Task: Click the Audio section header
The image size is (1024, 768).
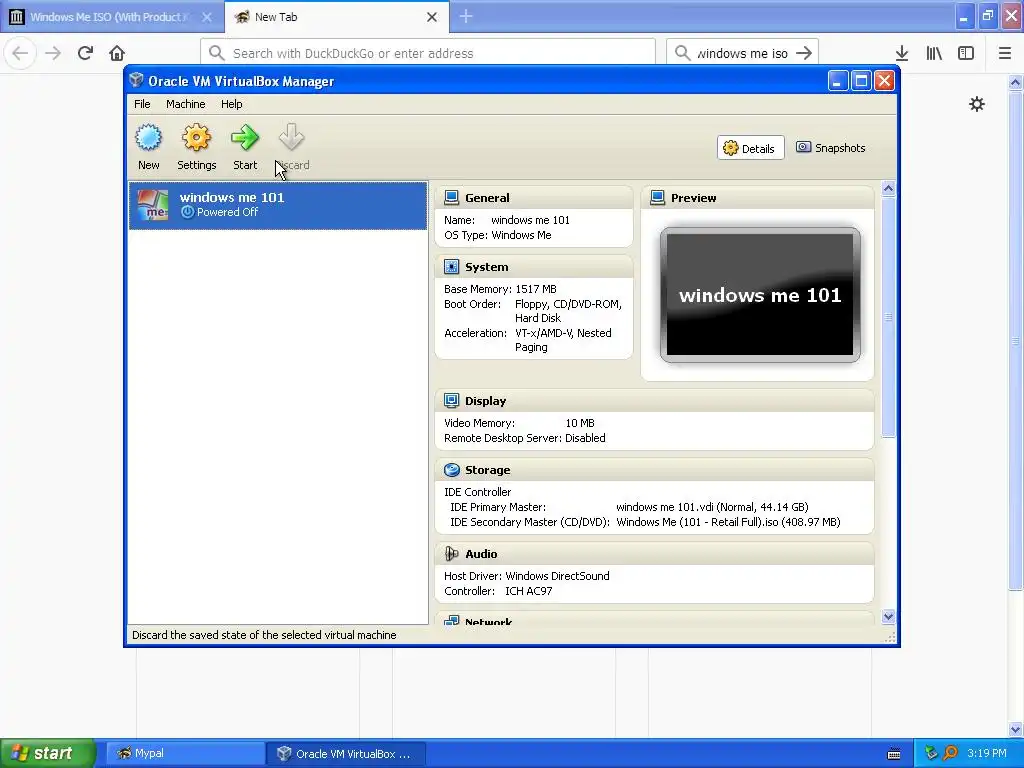Action: pos(654,554)
